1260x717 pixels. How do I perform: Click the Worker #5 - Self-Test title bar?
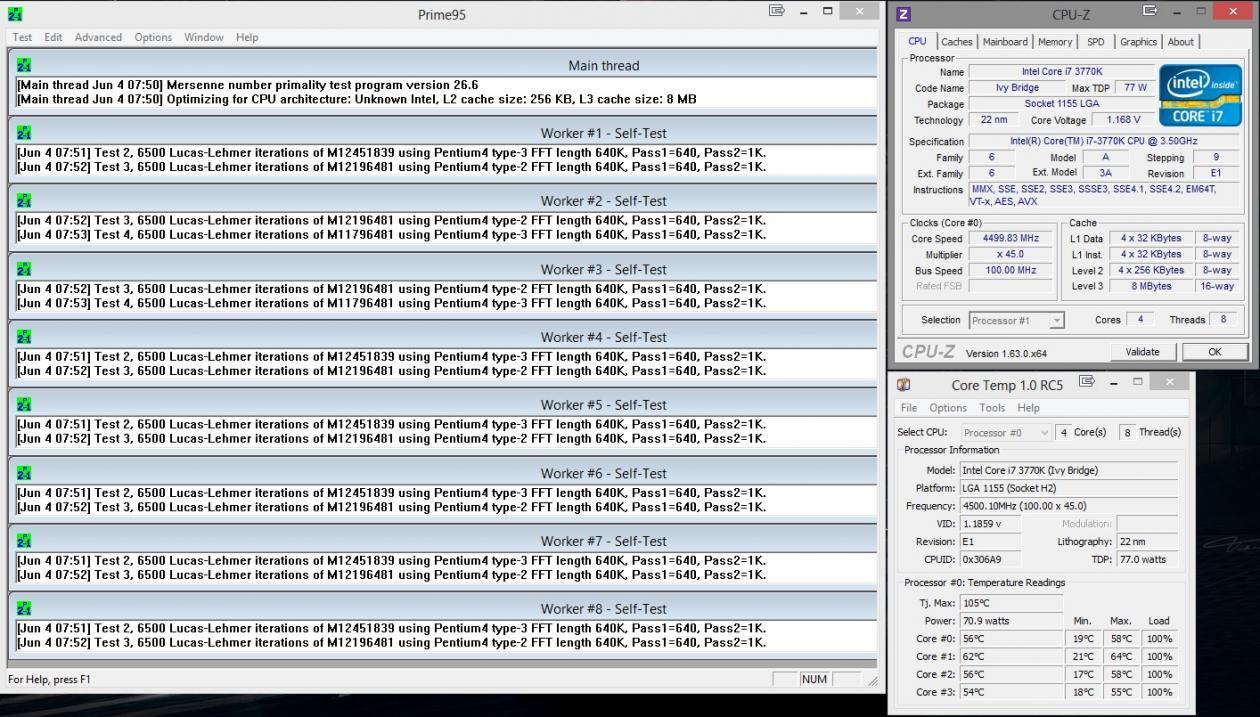443,405
